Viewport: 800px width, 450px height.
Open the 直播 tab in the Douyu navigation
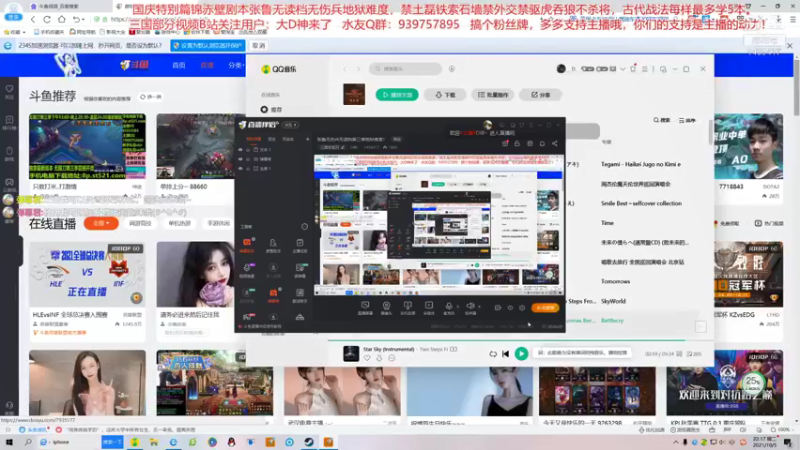click(x=207, y=65)
